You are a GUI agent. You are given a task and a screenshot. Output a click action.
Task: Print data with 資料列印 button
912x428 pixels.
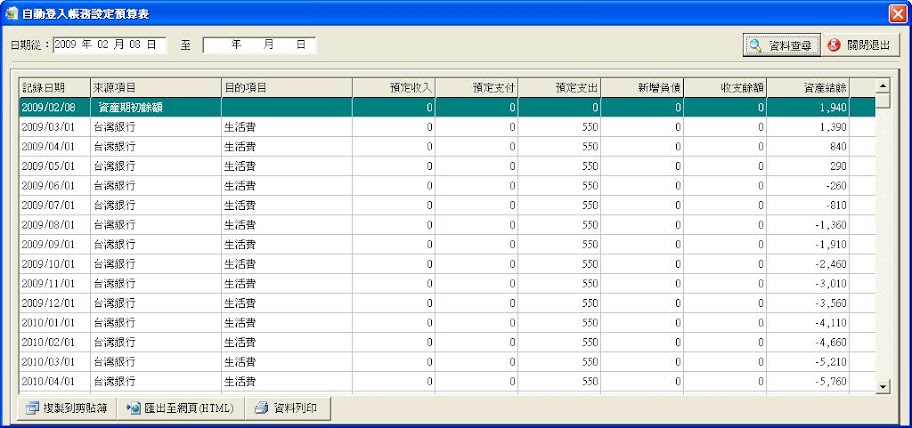[x=288, y=409]
